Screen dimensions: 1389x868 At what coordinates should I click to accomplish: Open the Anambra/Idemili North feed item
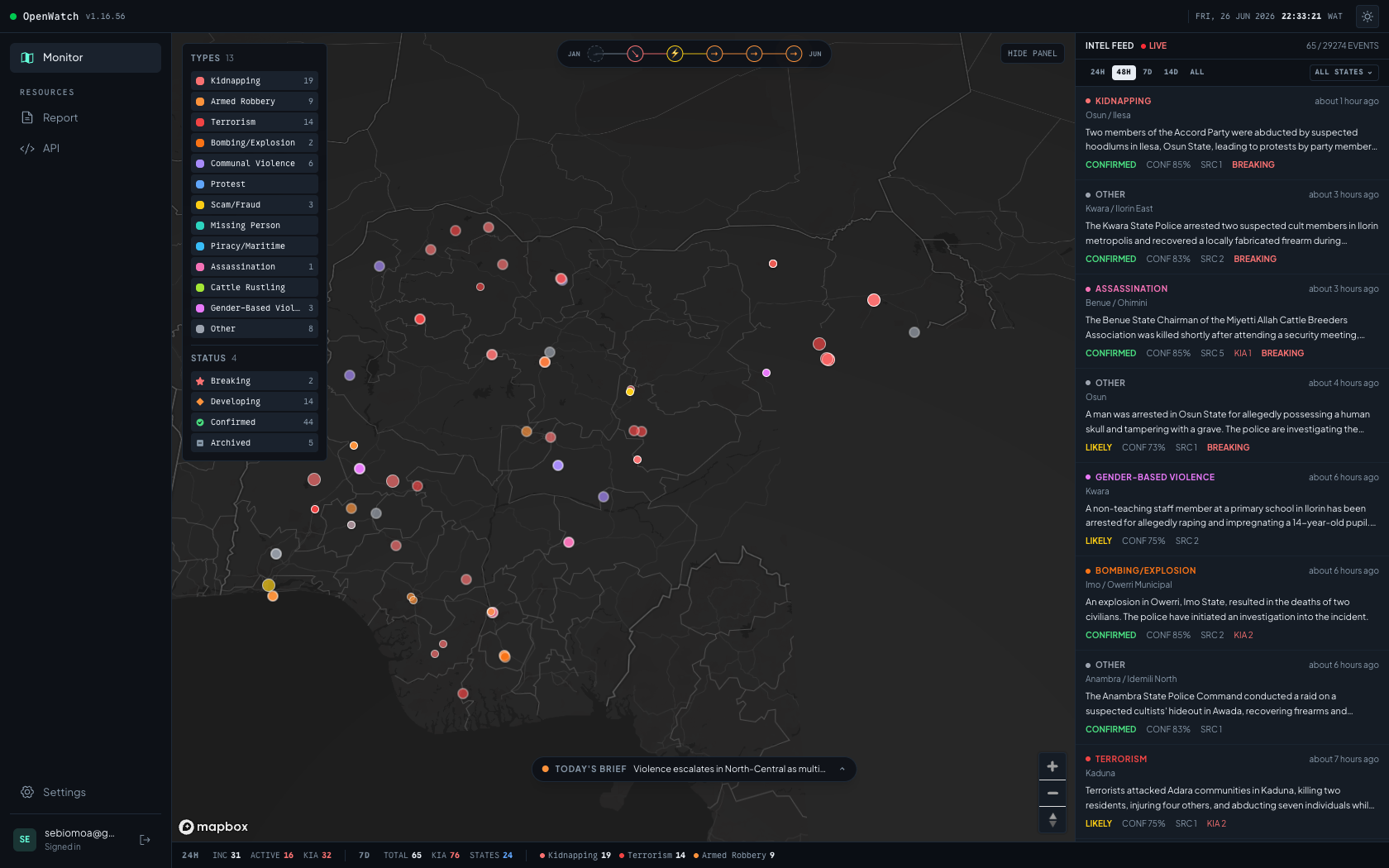point(1232,698)
